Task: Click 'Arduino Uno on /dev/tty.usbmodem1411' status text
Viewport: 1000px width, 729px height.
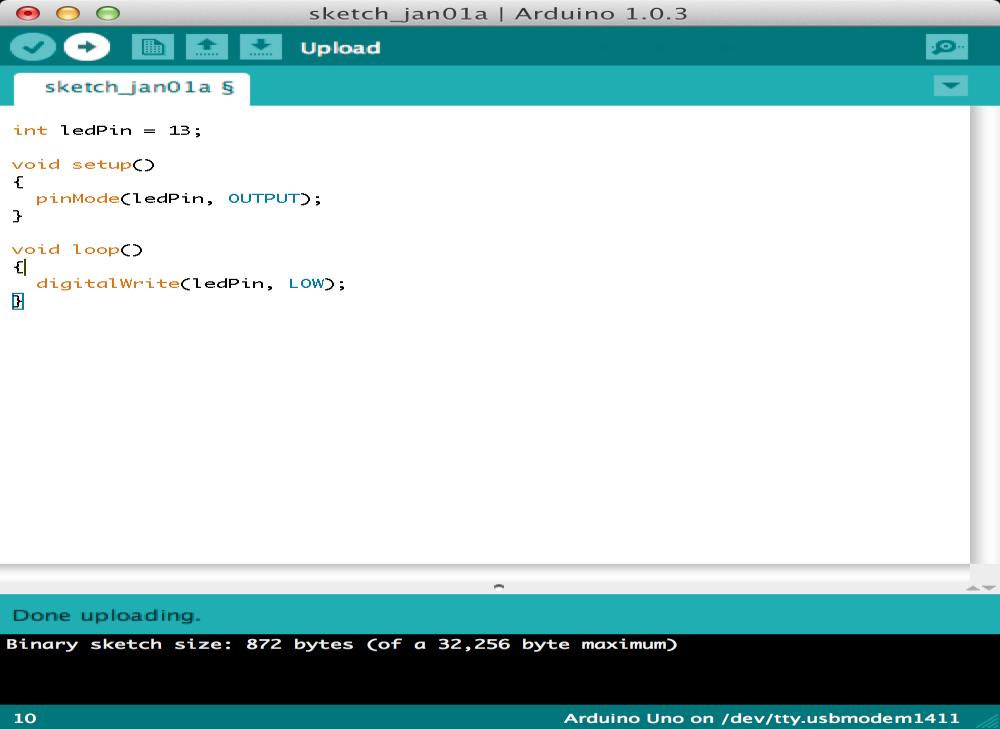Action: click(761, 719)
